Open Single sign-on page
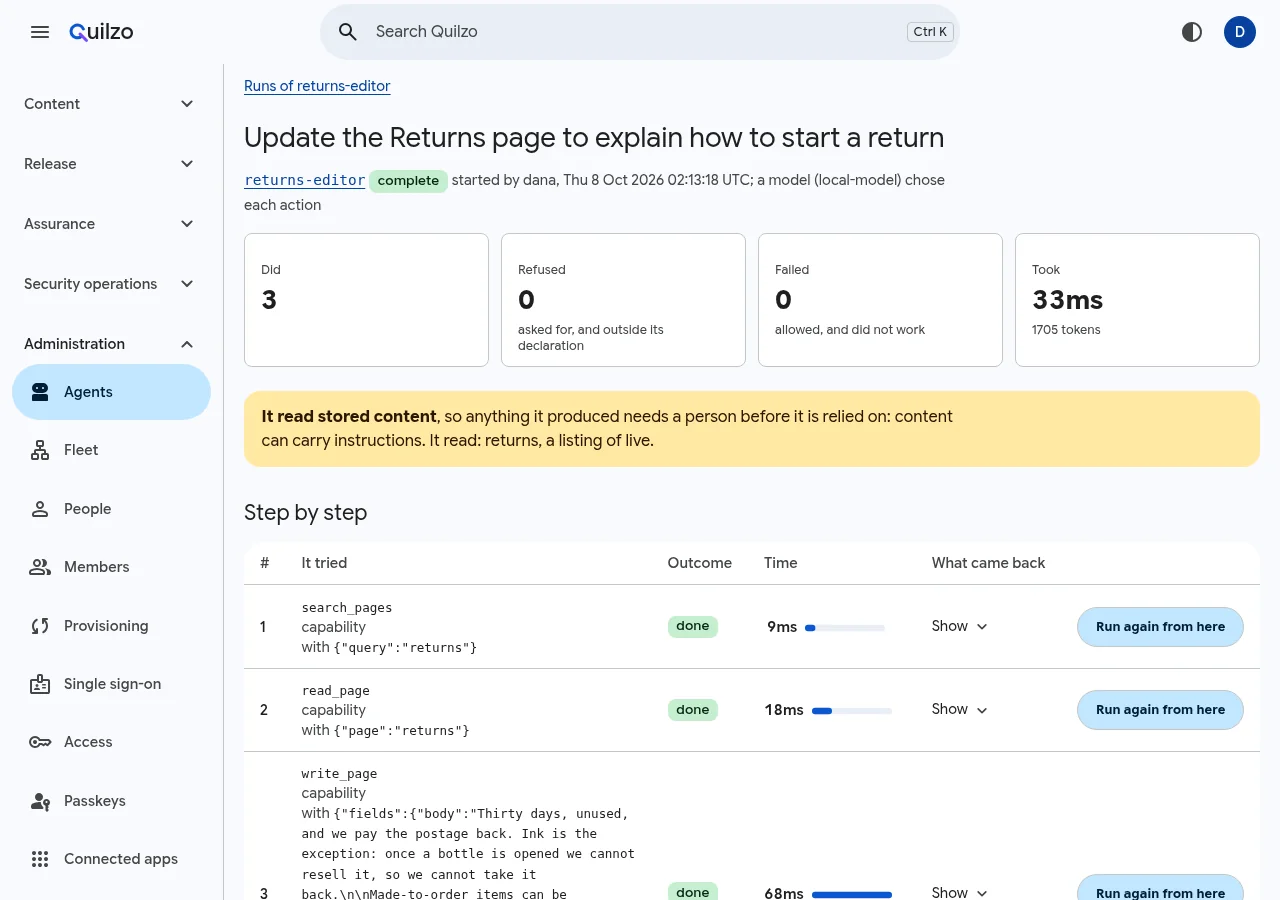 111,684
